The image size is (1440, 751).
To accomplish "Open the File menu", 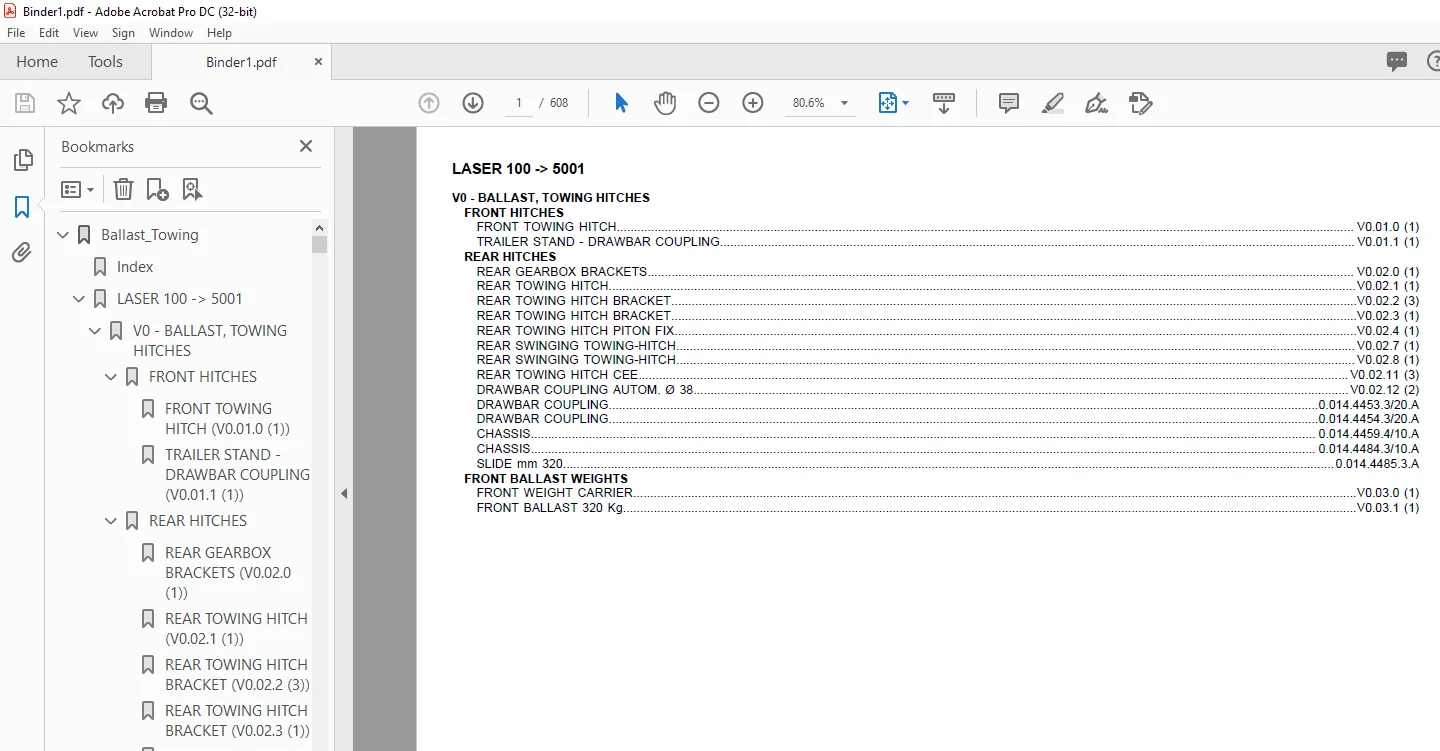I will (x=16, y=33).
